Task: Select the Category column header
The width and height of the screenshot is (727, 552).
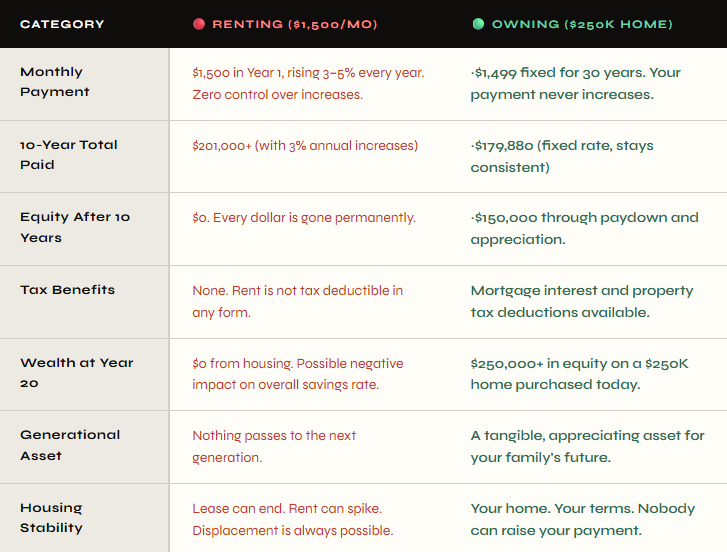Action: [x=62, y=24]
